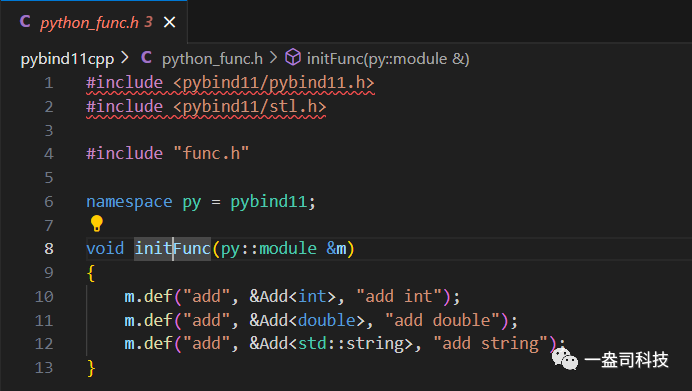Click the pybind11 identifier on line 6
Image resolution: width=692 pixels, height=391 pixels.
point(269,202)
